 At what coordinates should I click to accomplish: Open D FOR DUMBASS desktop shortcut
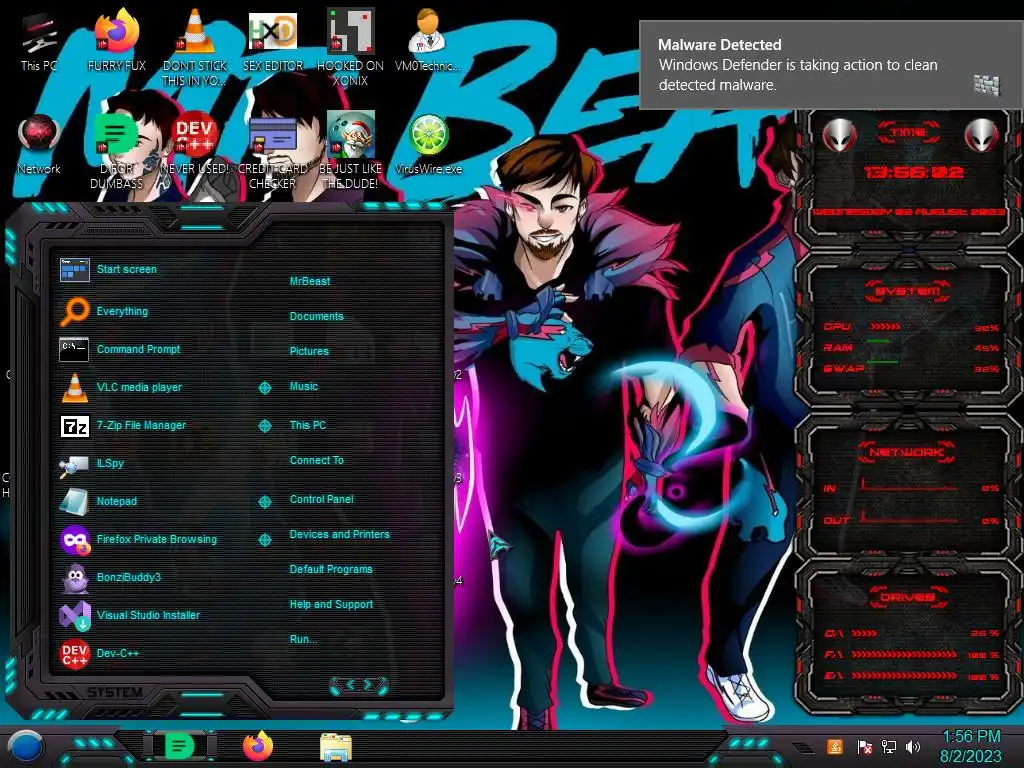[x=116, y=152]
